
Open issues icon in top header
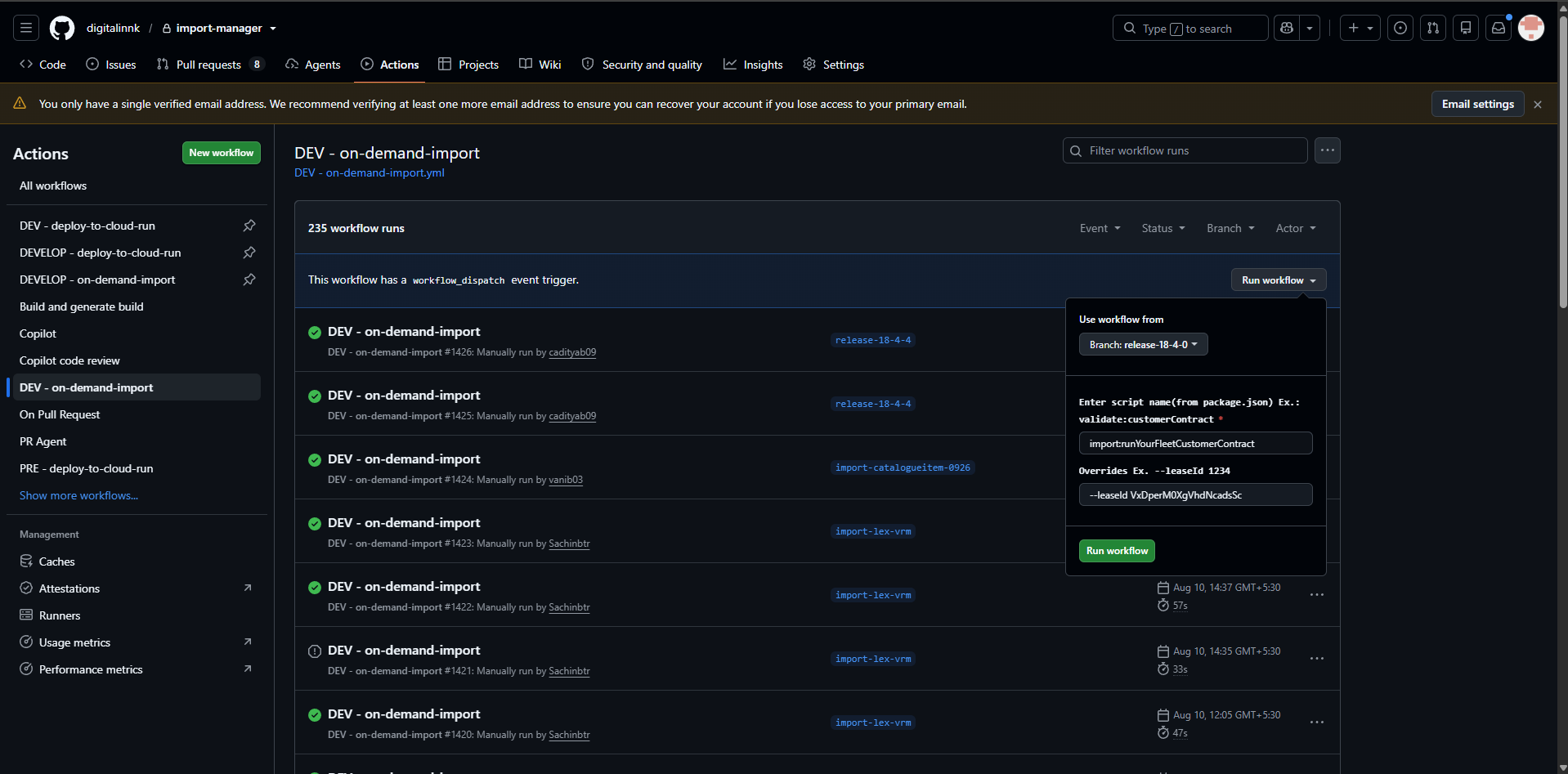click(1400, 28)
